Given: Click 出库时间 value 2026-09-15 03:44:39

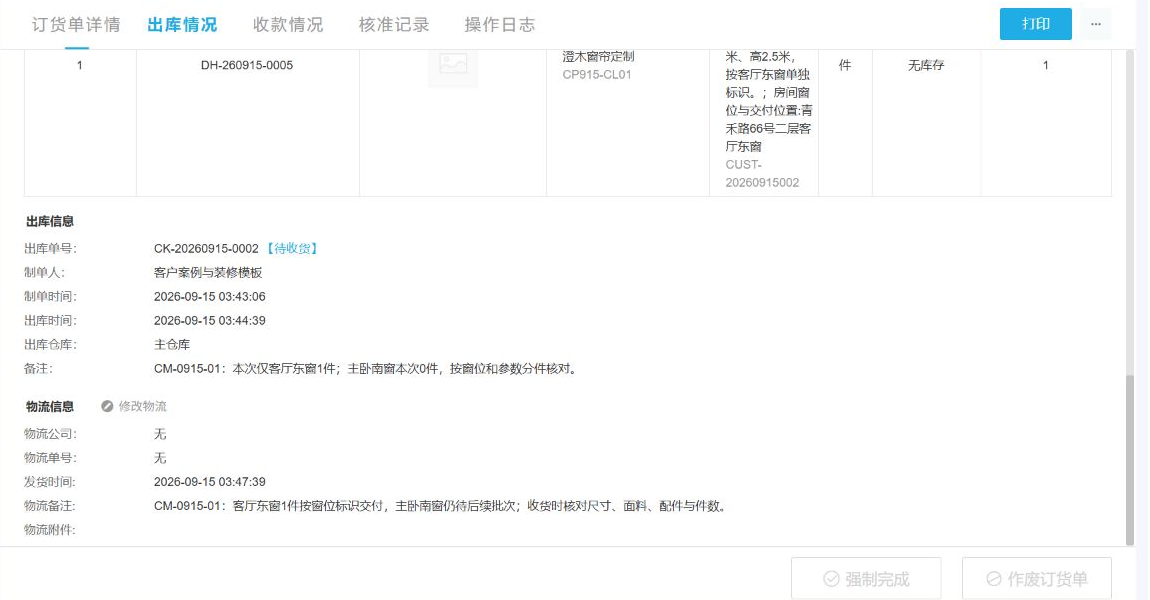Looking at the screenshot, I should click(210, 321).
